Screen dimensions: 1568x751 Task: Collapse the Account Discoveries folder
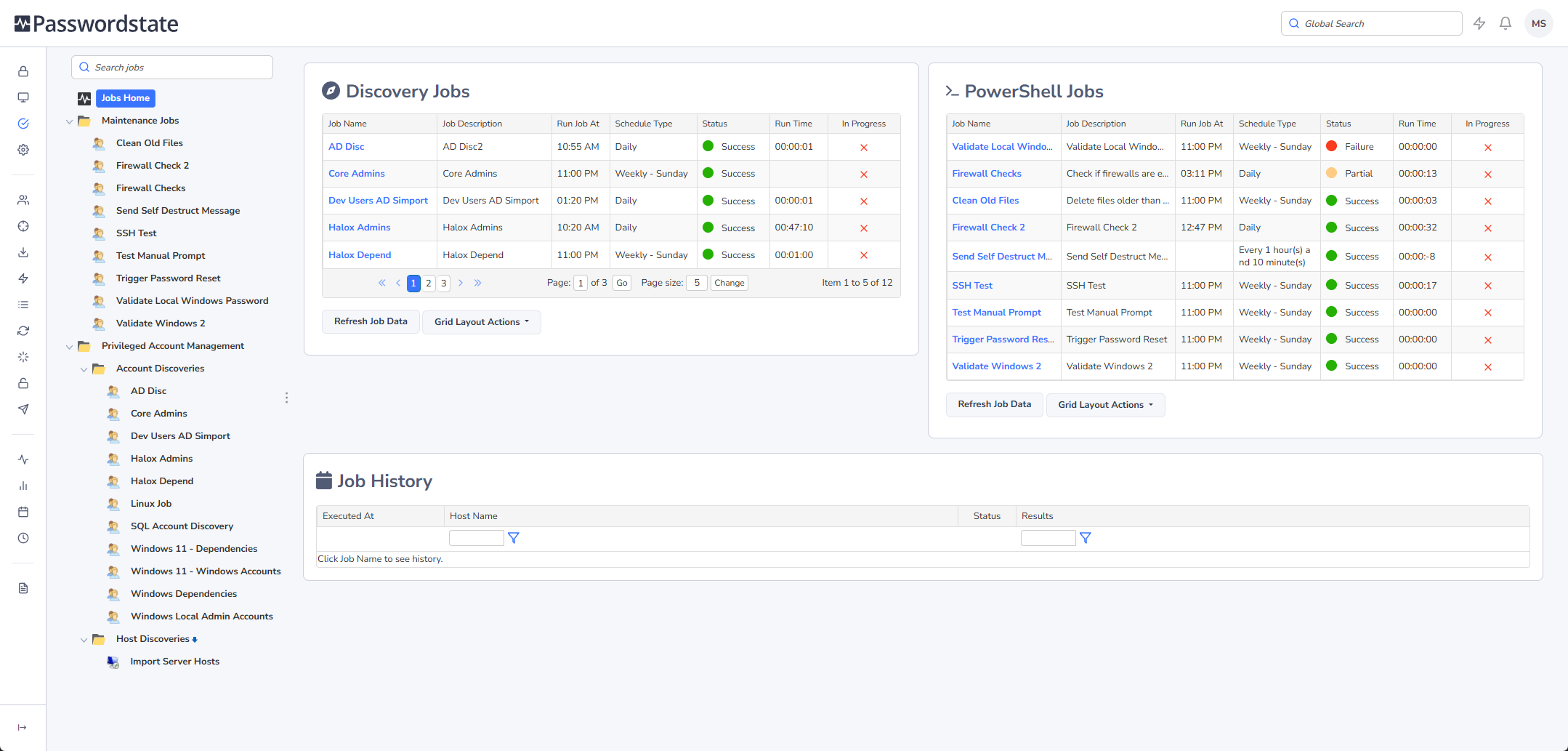(84, 369)
